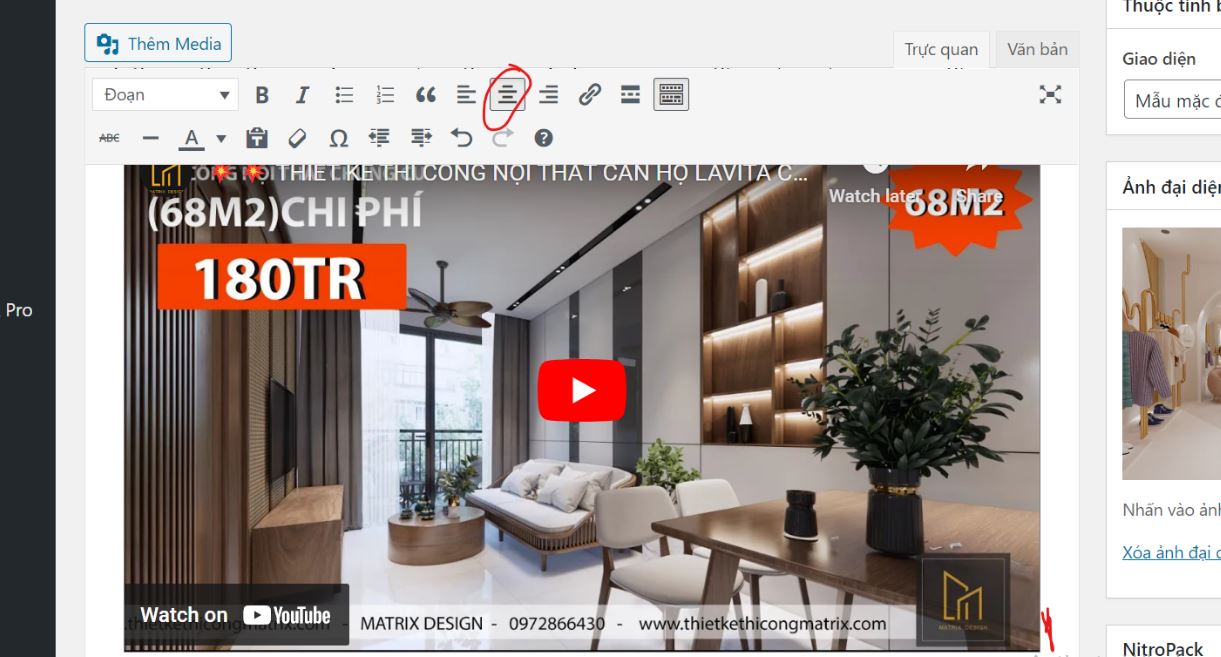Play the embedded YouTube video

[x=581, y=390]
